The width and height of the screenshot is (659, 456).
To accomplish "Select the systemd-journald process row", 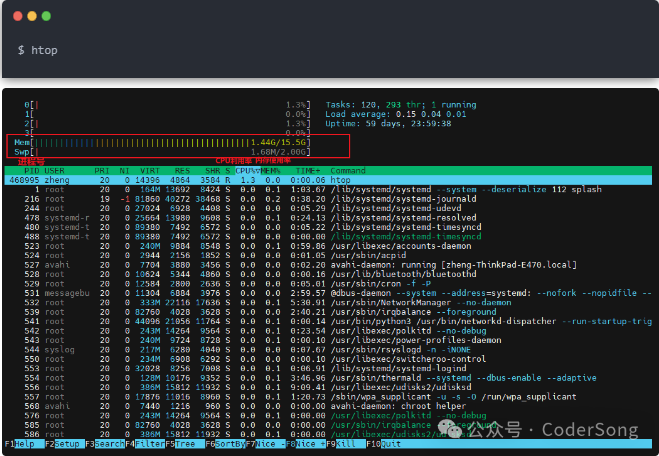I will [x=328, y=199].
